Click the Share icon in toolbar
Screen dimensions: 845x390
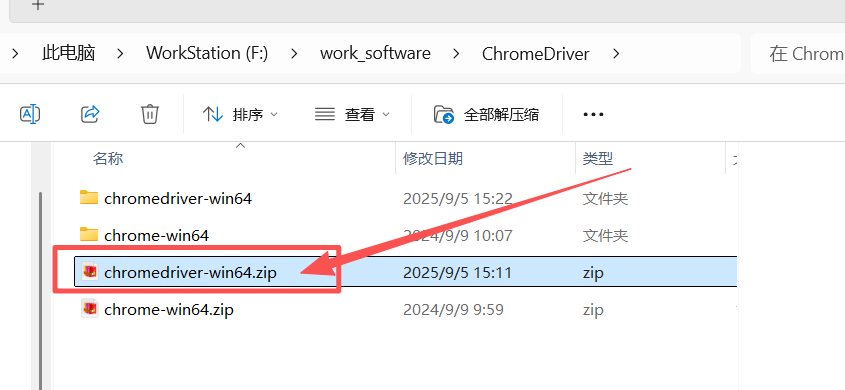[x=90, y=114]
